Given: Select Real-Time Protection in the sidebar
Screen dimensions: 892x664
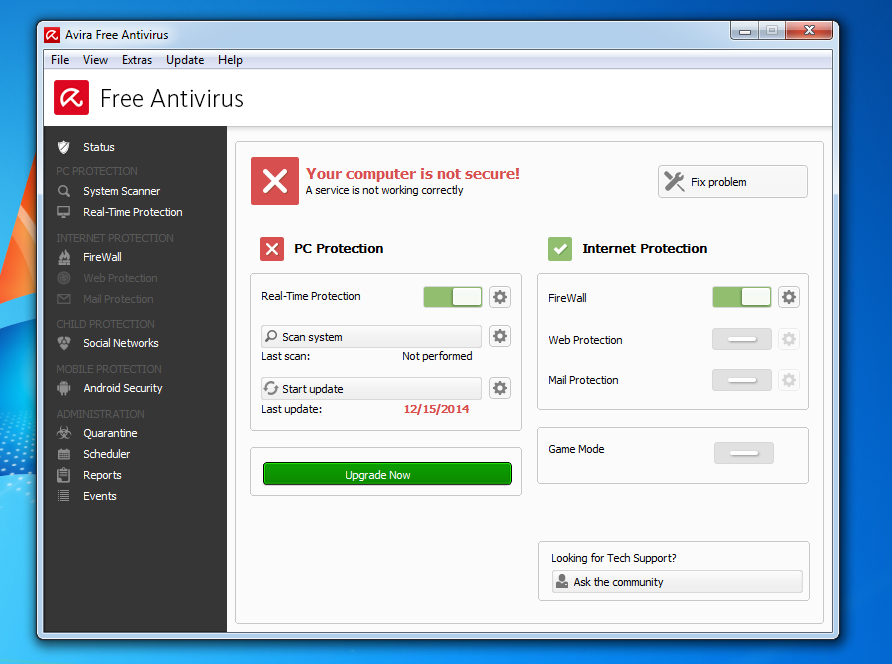Looking at the screenshot, I should click(x=135, y=212).
